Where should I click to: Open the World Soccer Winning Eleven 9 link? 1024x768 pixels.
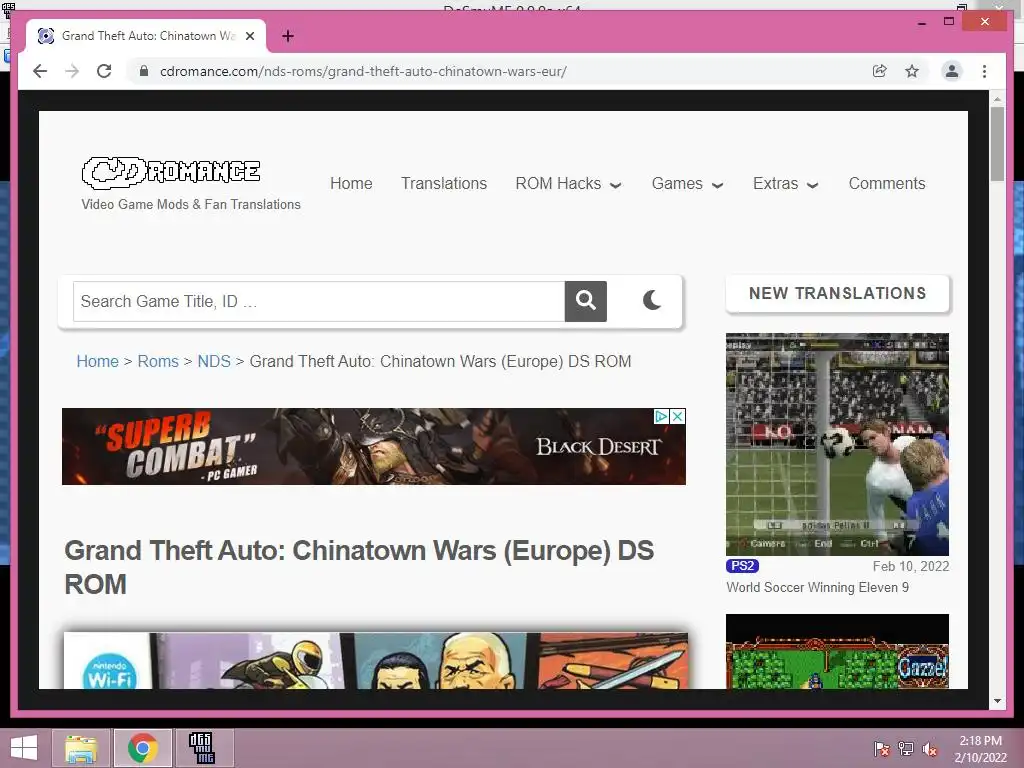coord(818,587)
